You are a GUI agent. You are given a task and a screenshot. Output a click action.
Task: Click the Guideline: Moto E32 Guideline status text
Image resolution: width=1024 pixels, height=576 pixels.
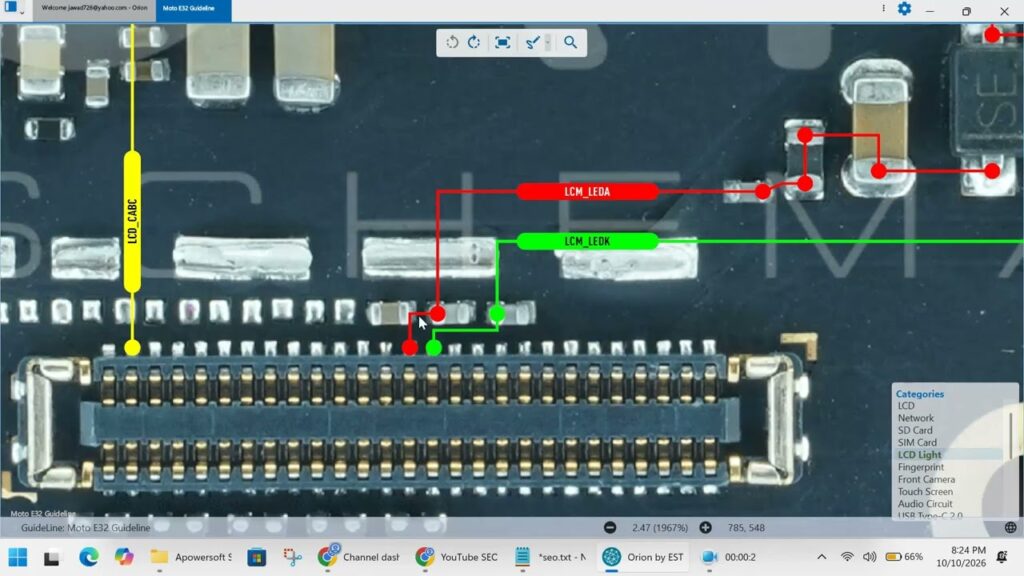pyautogui.click(x=86, y=528)
